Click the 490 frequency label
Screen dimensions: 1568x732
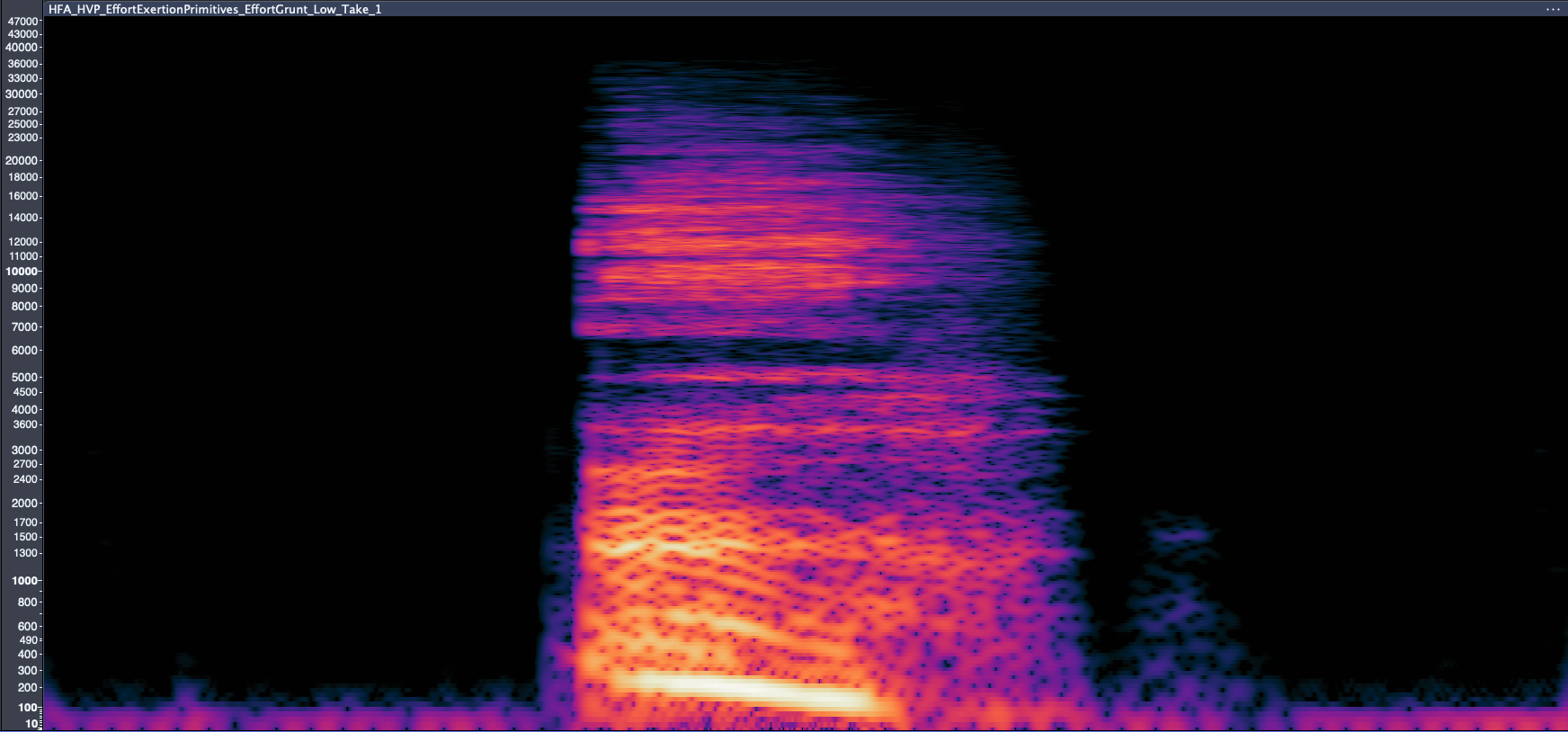click(28, 640)
